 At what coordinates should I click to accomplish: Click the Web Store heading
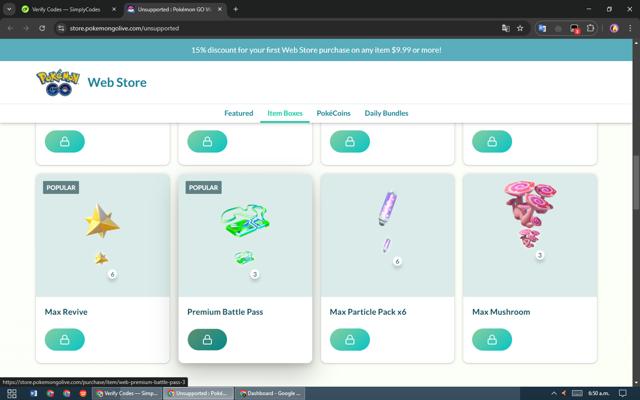click(x=117, y=82)
